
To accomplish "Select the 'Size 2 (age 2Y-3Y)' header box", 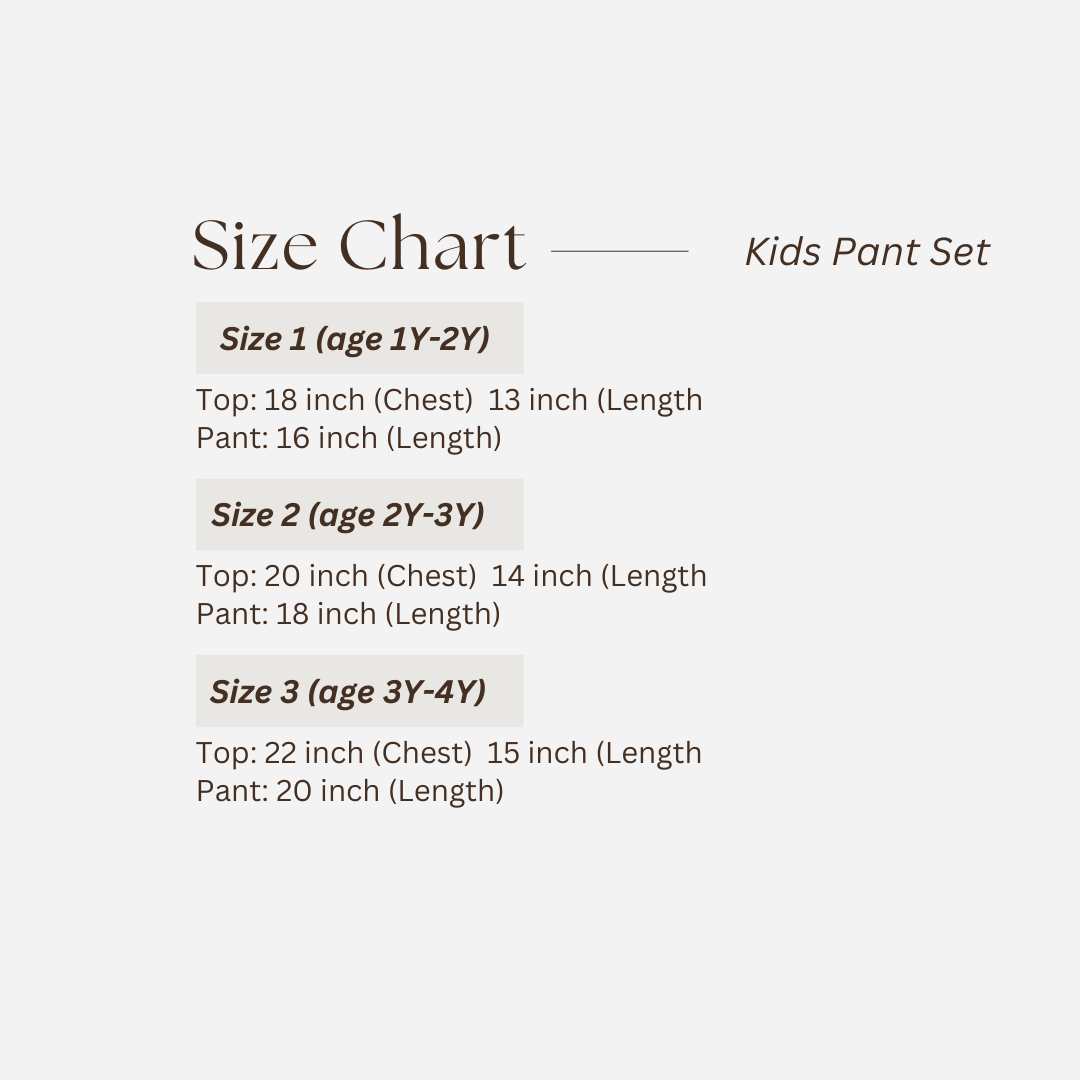I will [x=359, y=514].
